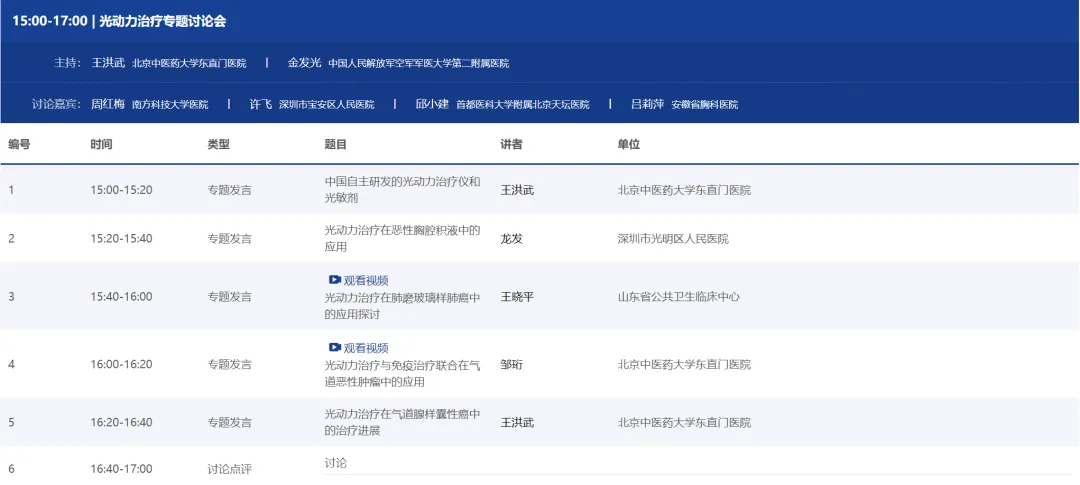Select speaker 王晓平
Image resolution: width=1080 pixels, height=485 pixels.
(517, 297)
